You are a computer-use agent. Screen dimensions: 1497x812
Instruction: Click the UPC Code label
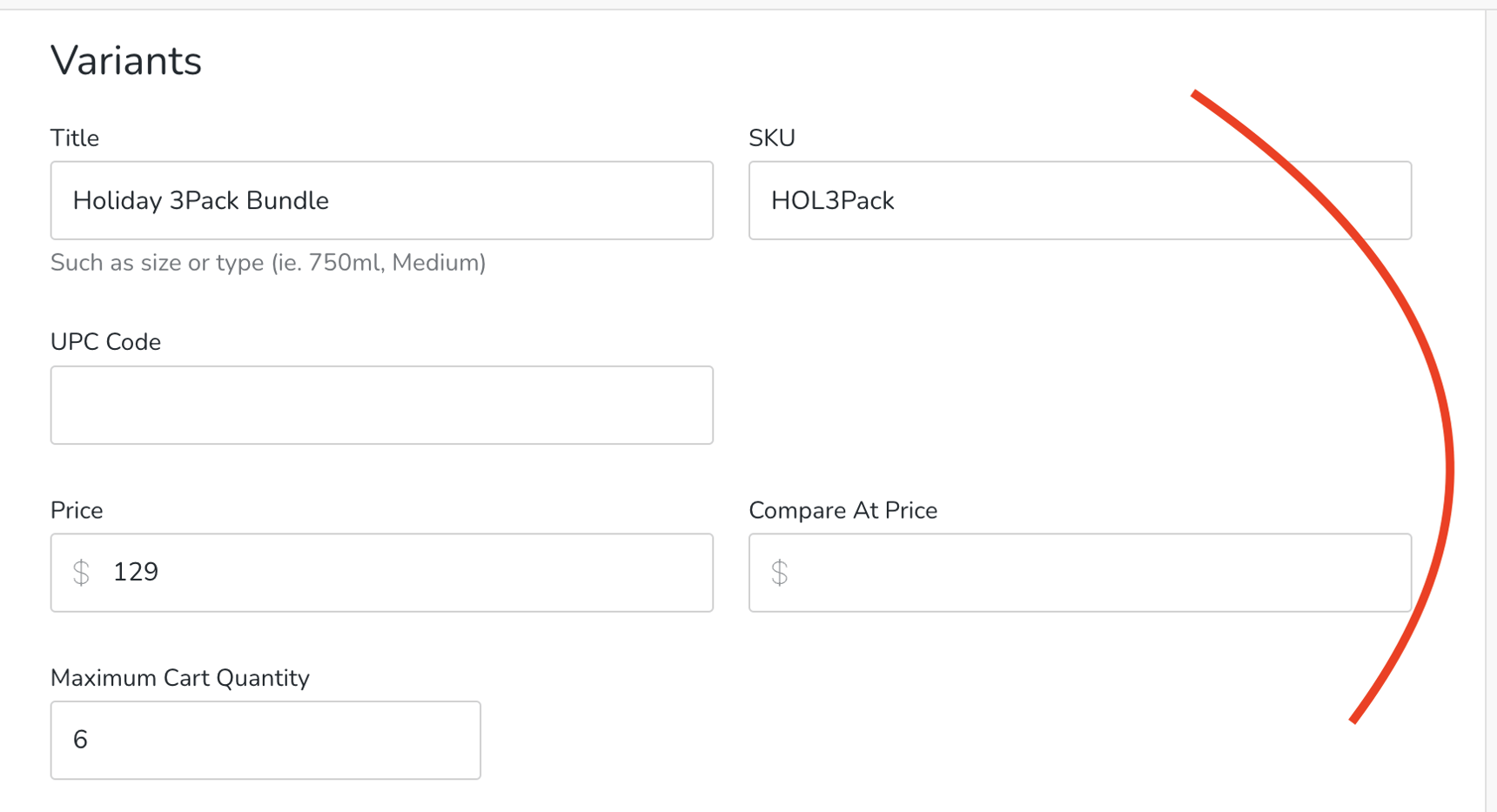point(105,341)
